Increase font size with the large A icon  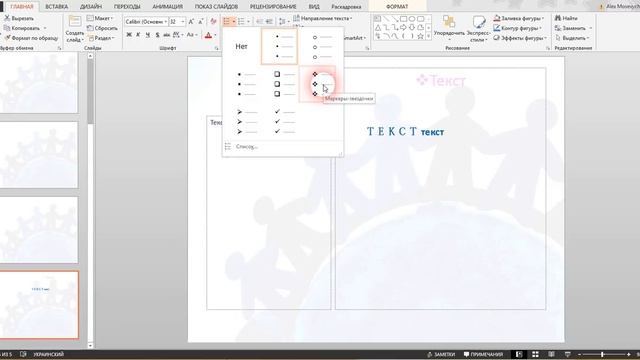(x=191, y=22)
